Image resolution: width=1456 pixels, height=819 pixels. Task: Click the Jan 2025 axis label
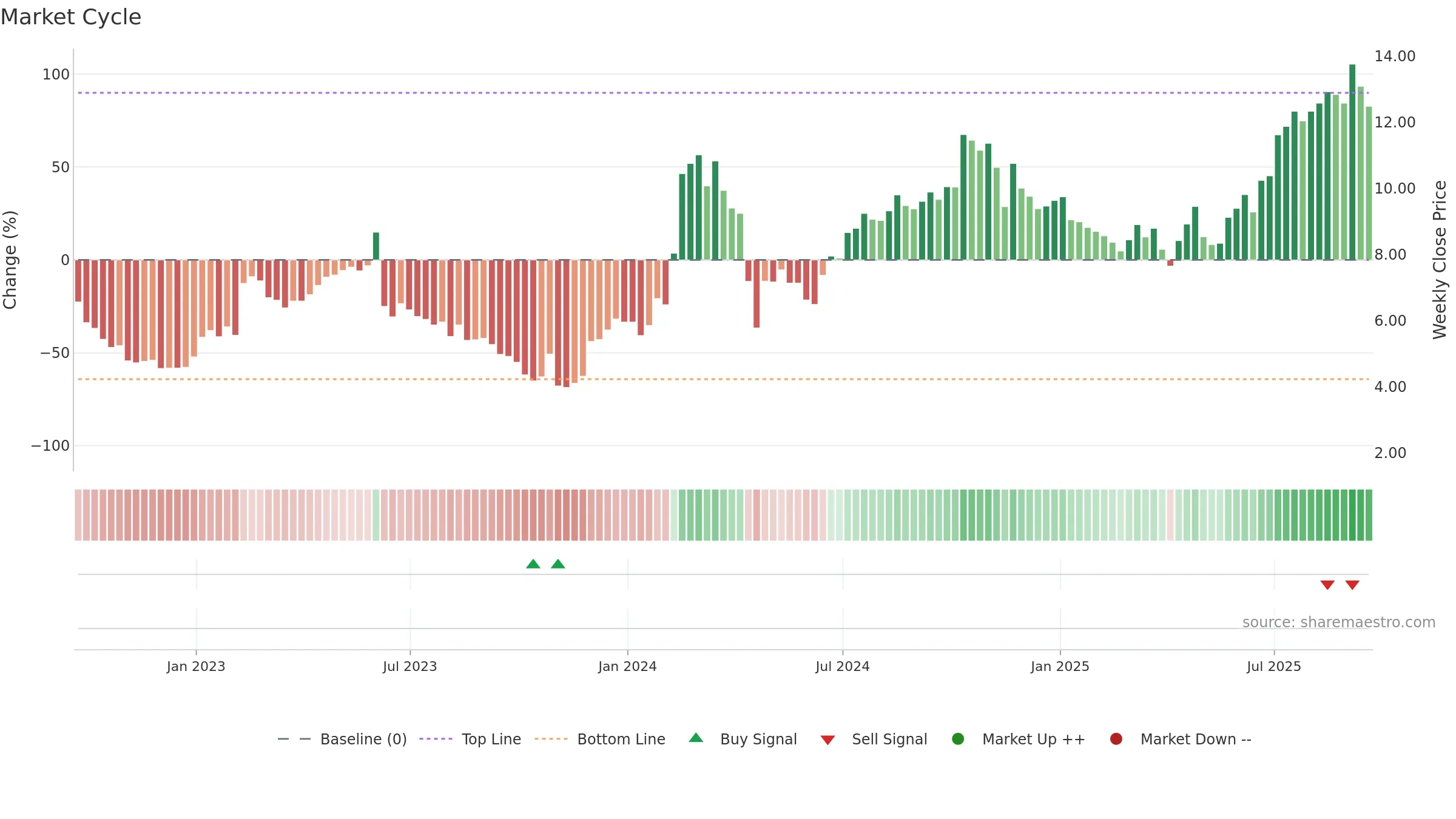click(x=1060, y=666)
